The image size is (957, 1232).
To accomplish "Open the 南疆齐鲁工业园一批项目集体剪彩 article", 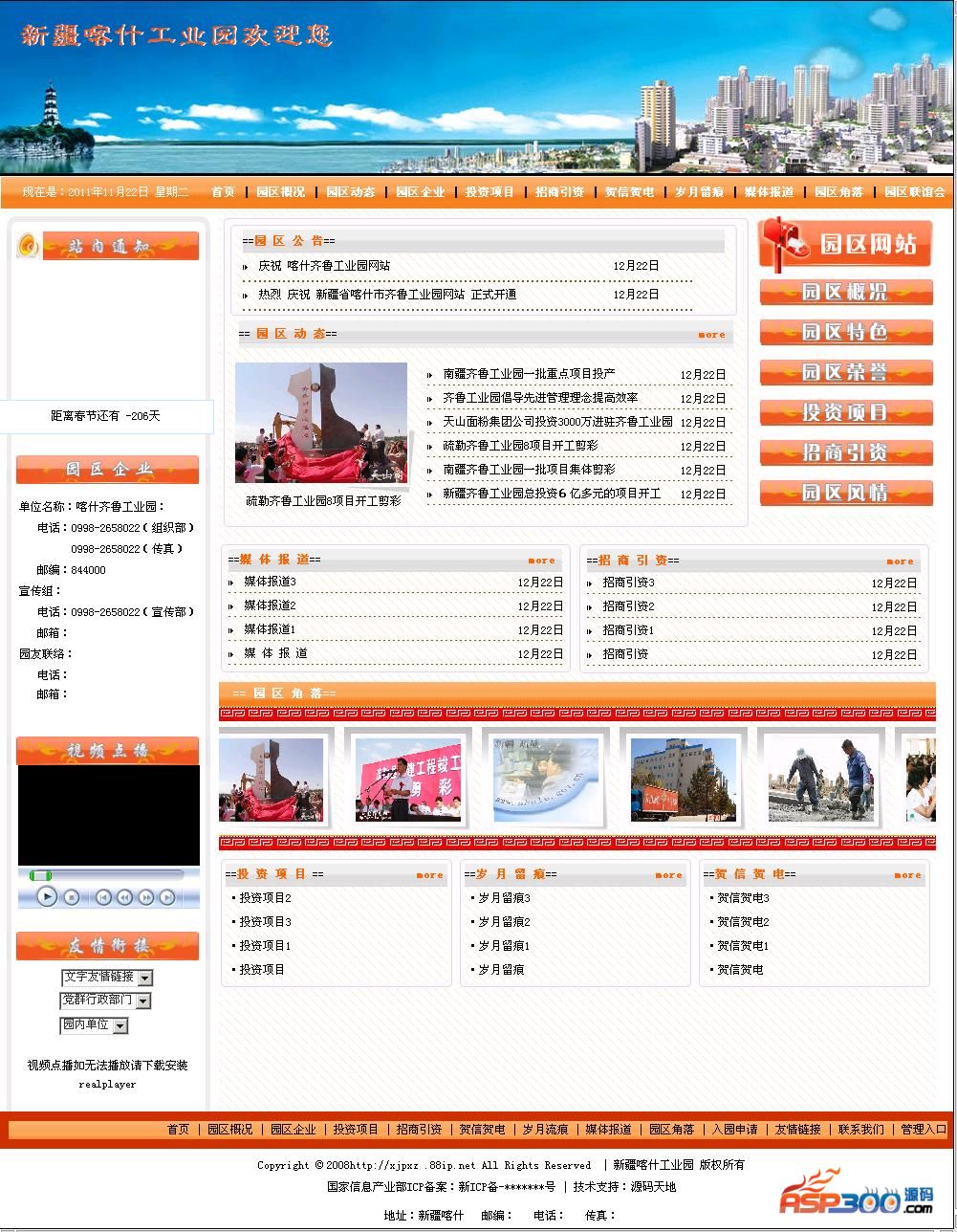I will [529, 470].
